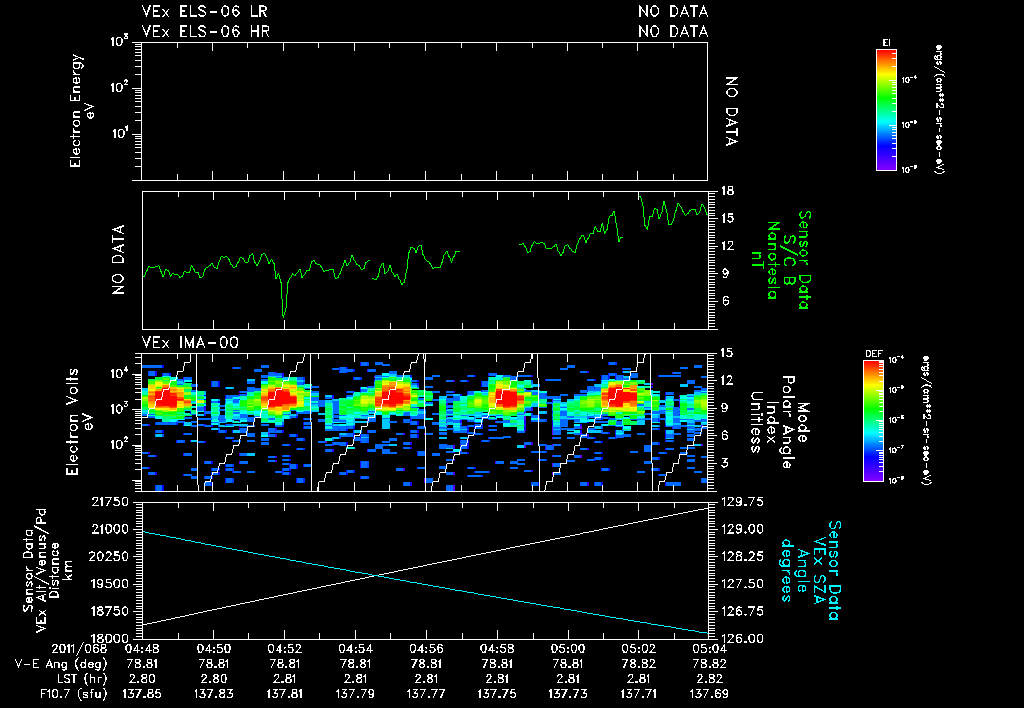1024x708 pixels.
Task: Click the NO DATA text on the ELS-06 LR line
Action: pyautogui.click(x=673, y=12)
